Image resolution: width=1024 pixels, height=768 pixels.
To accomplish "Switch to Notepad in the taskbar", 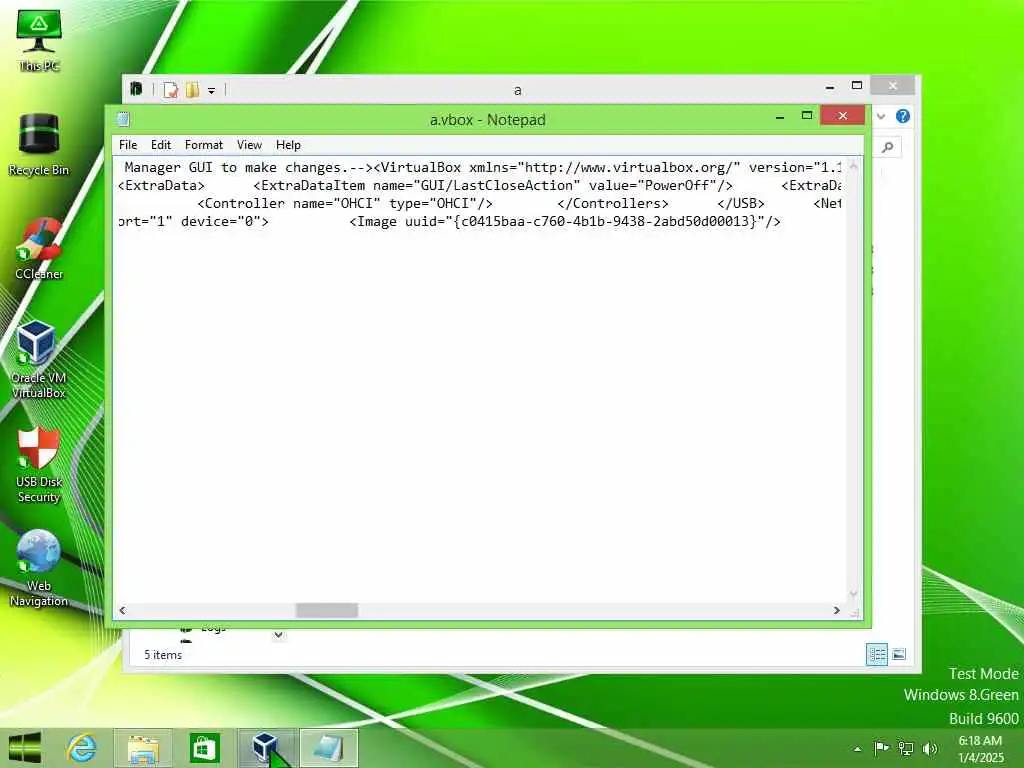I will click(328, 748).
